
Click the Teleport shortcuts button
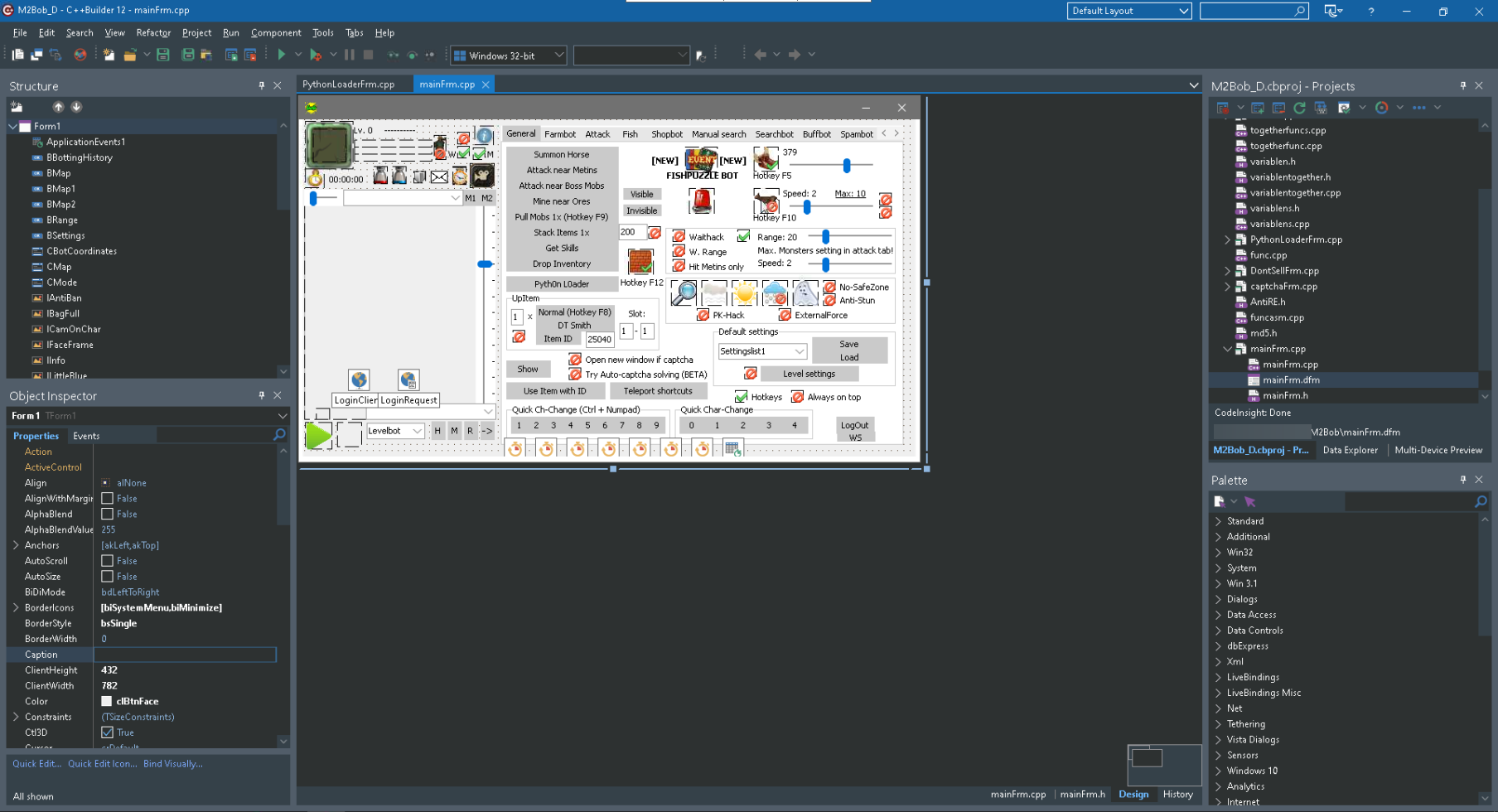tap(658, 391)
